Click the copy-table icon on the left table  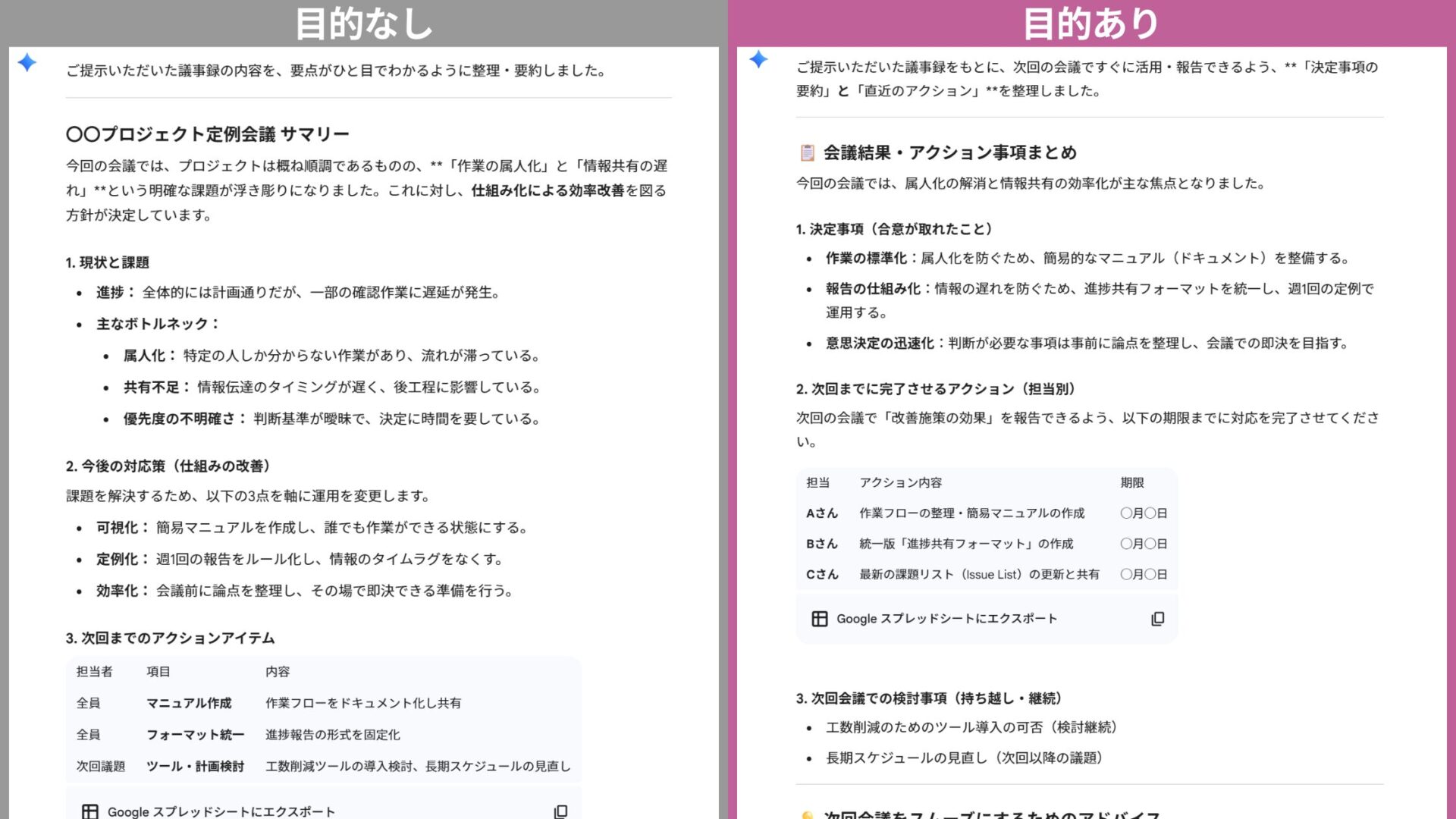[560, 811]
